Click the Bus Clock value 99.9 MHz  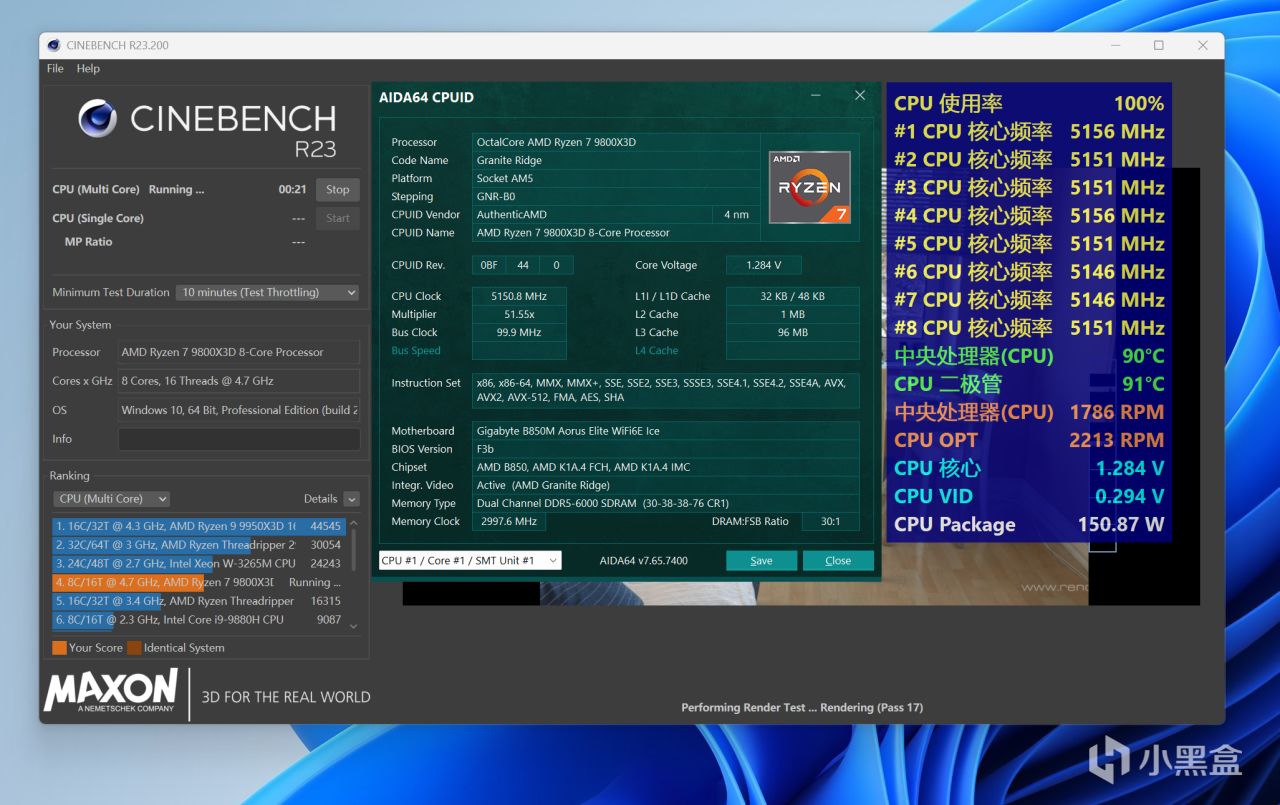click(519, 333)
